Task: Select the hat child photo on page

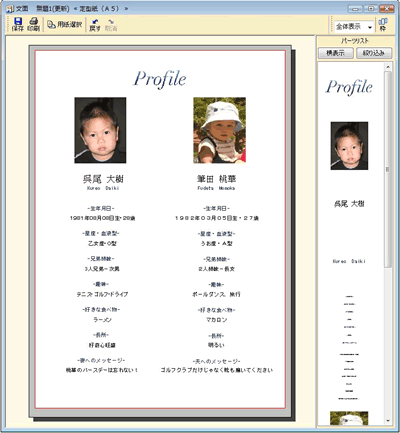Action: tap(220, 130)
